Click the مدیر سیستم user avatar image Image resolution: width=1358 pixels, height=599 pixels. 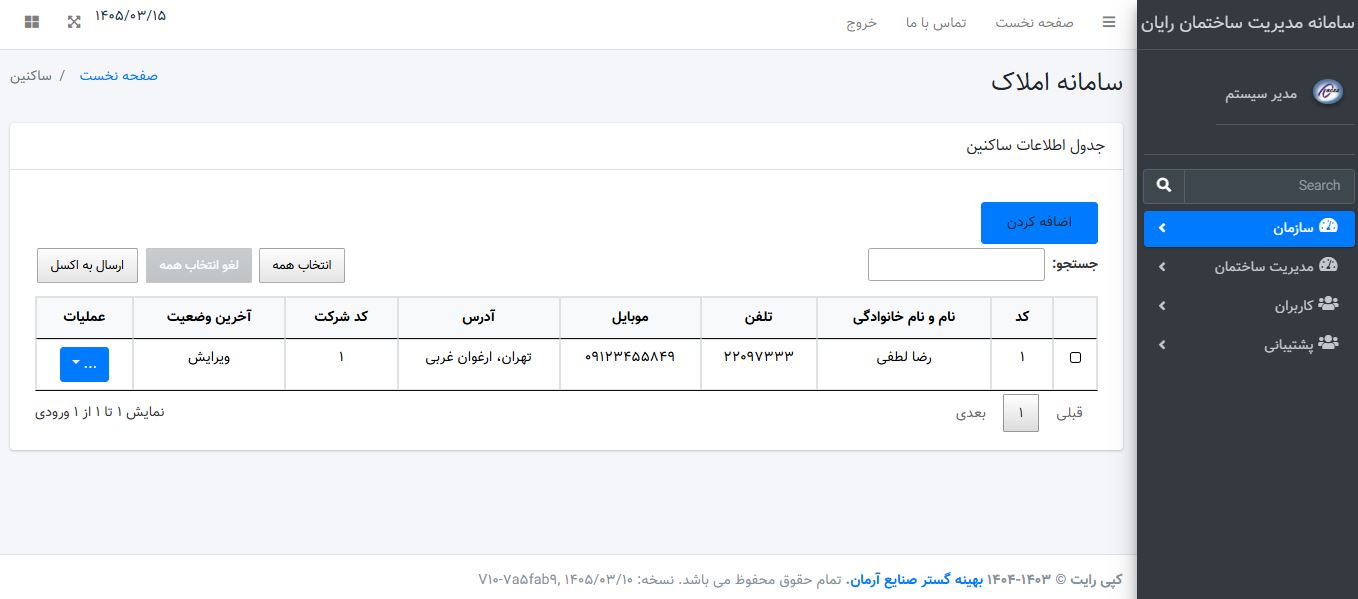[x=1327, y=92]
